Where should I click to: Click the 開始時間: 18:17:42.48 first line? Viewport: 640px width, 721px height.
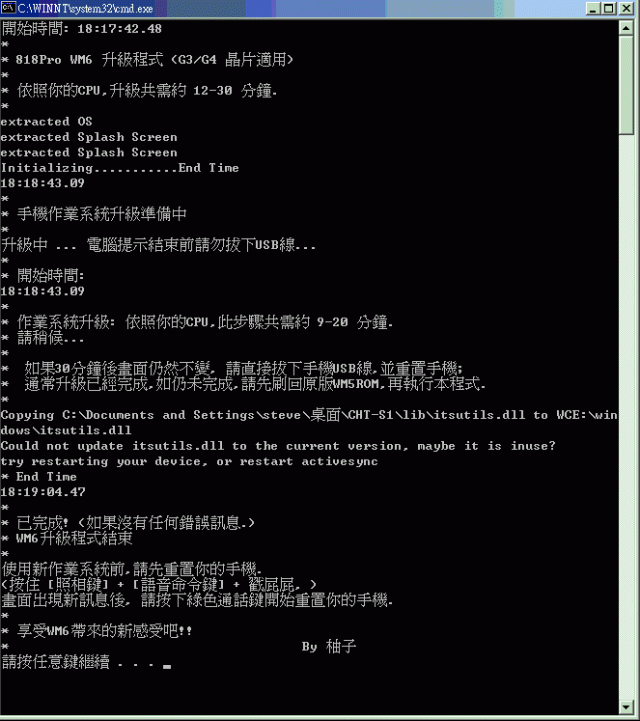[82, 29]
